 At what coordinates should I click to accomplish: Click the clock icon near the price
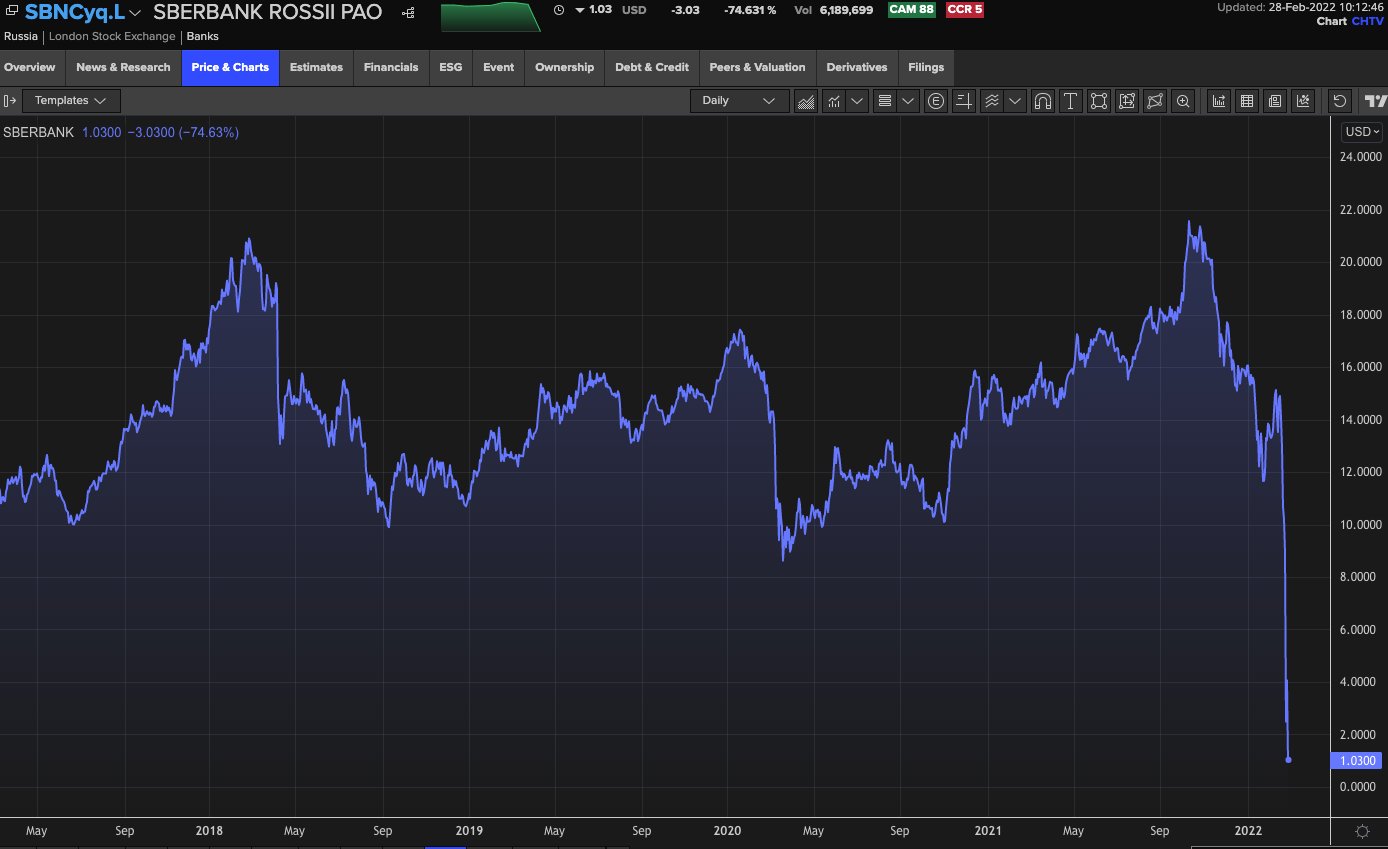(558, 10)
